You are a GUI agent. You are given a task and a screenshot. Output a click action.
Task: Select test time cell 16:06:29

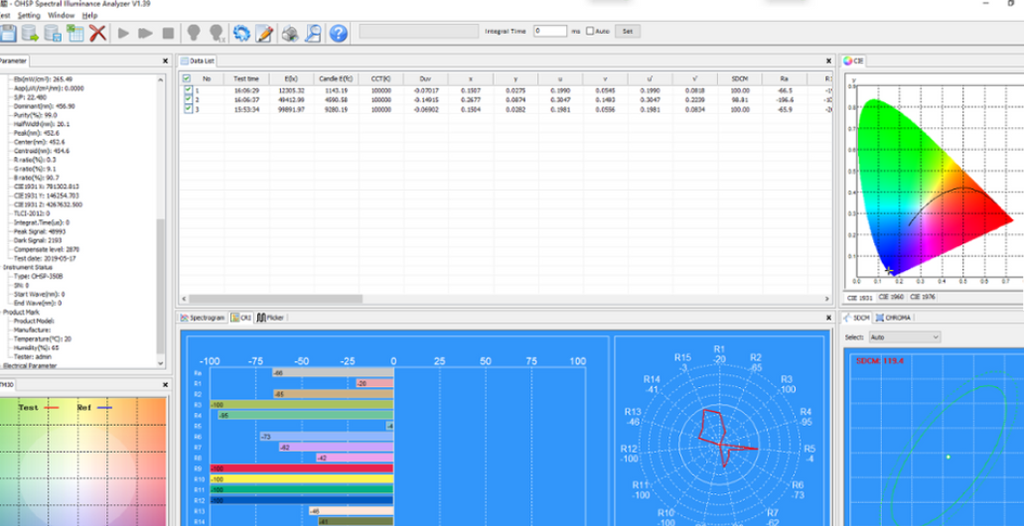[246, 90]
